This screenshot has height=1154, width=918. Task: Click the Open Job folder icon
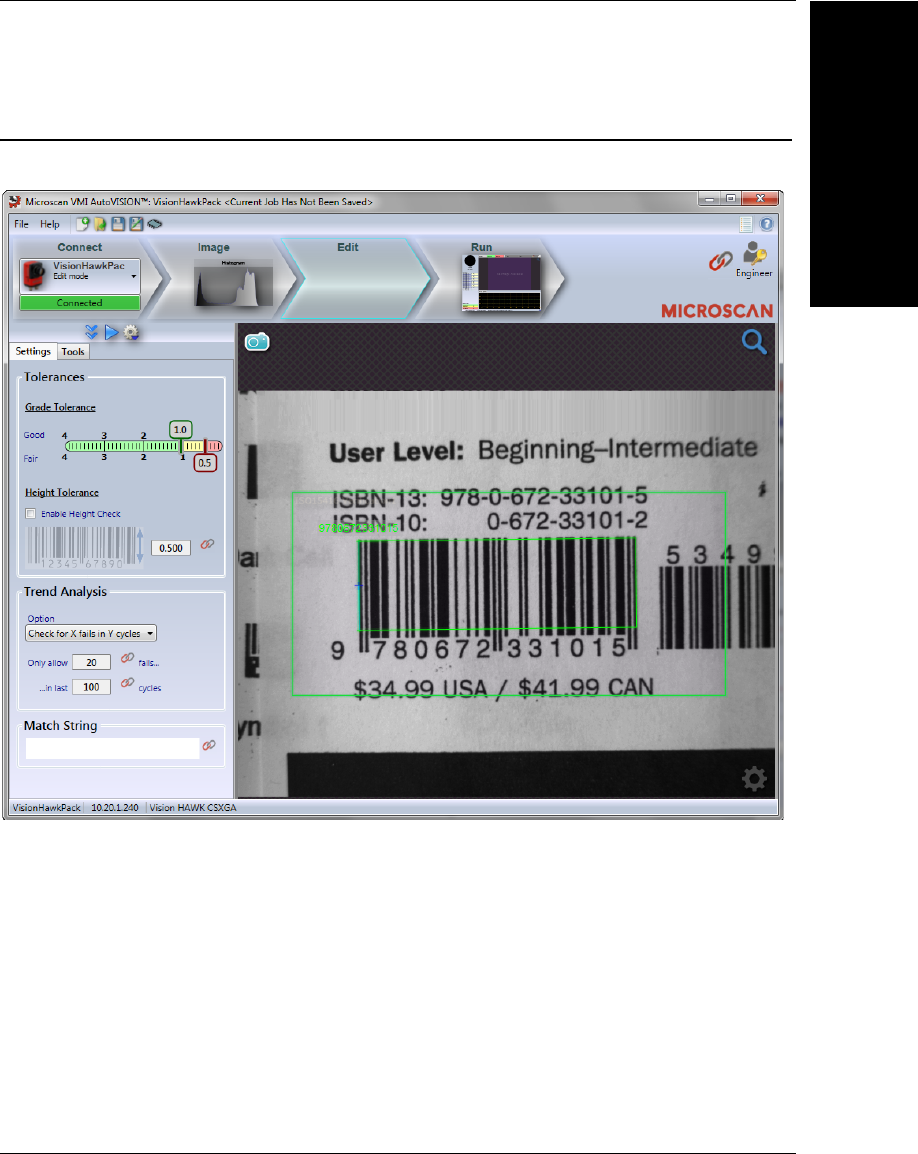coord(100,224)
